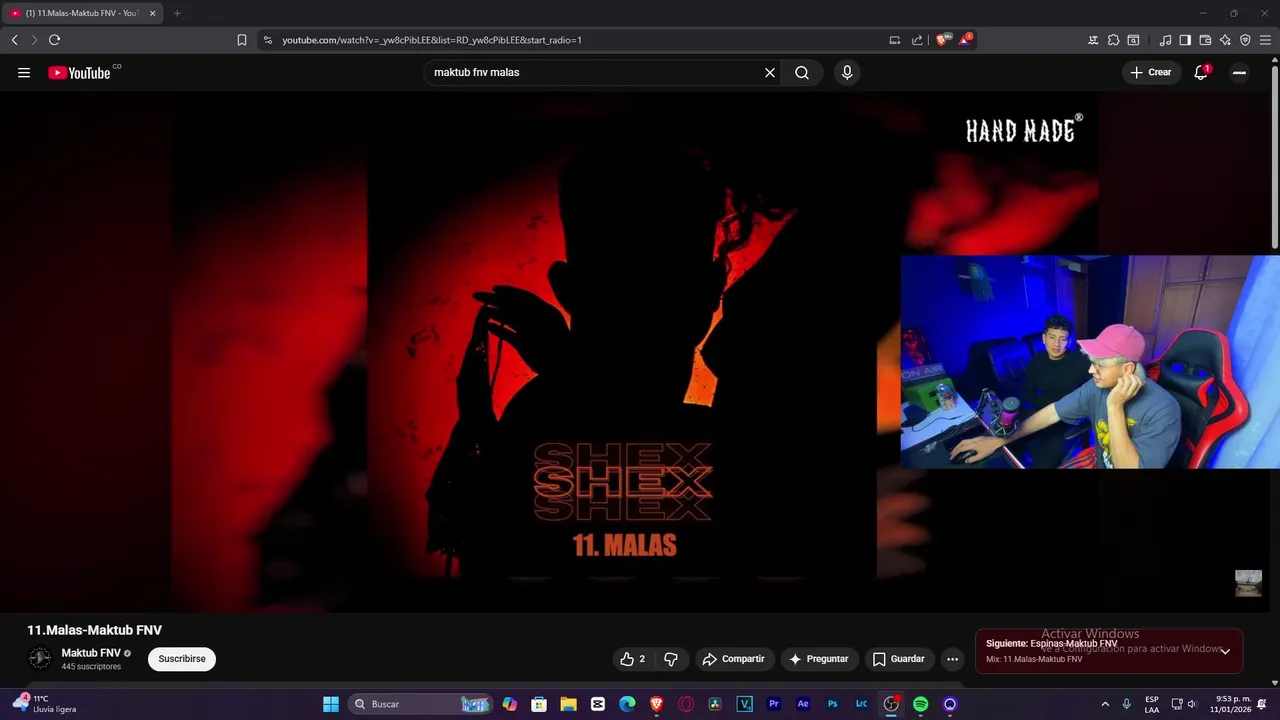The width and height of the screenshot is (1280, 720).
Task: Click the magnifier search button
Action: (x=802, y=72)
